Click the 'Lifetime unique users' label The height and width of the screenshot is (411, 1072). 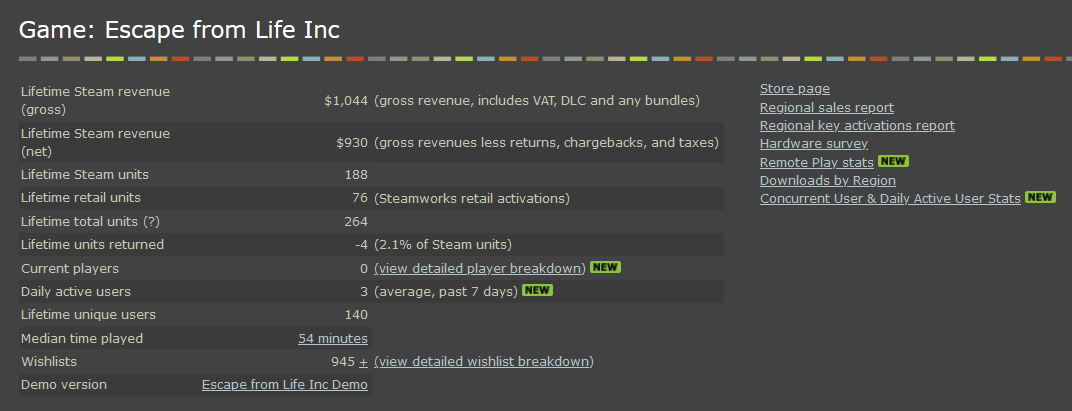click(x=88, y=315)
